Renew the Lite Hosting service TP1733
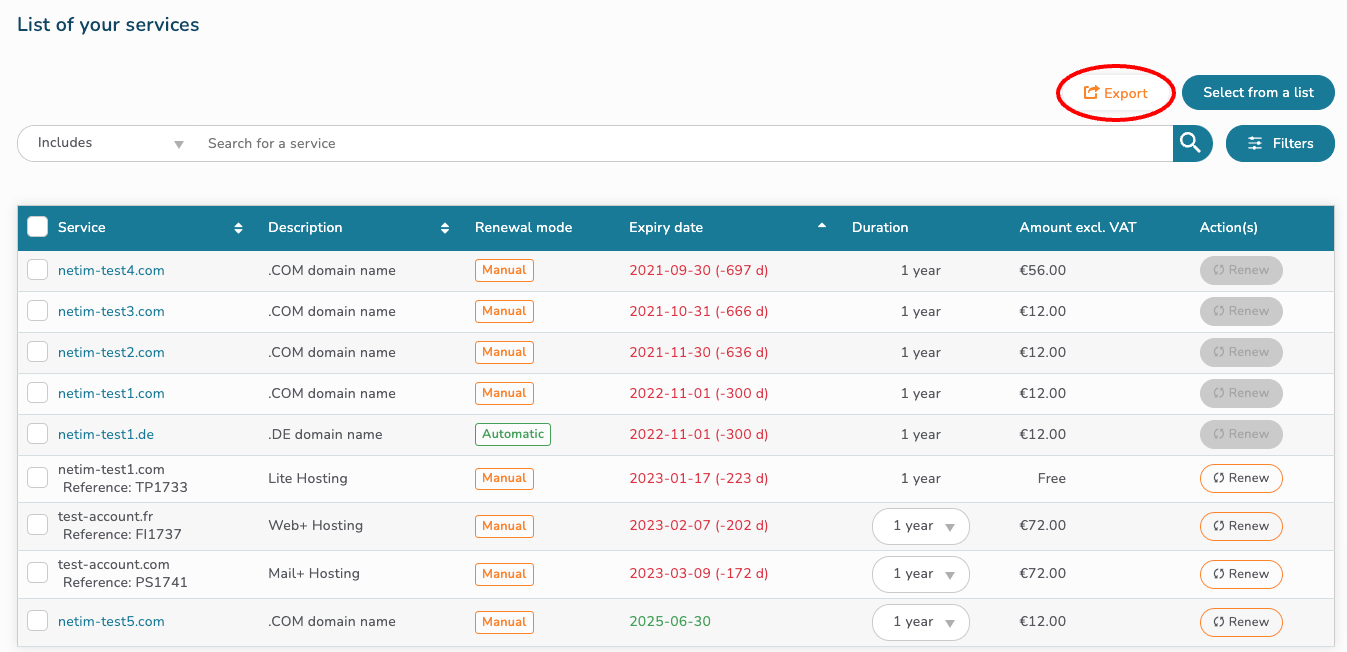Image resolution: width=1347 pixels, height=652 pixels. [x=1241, y=478]
